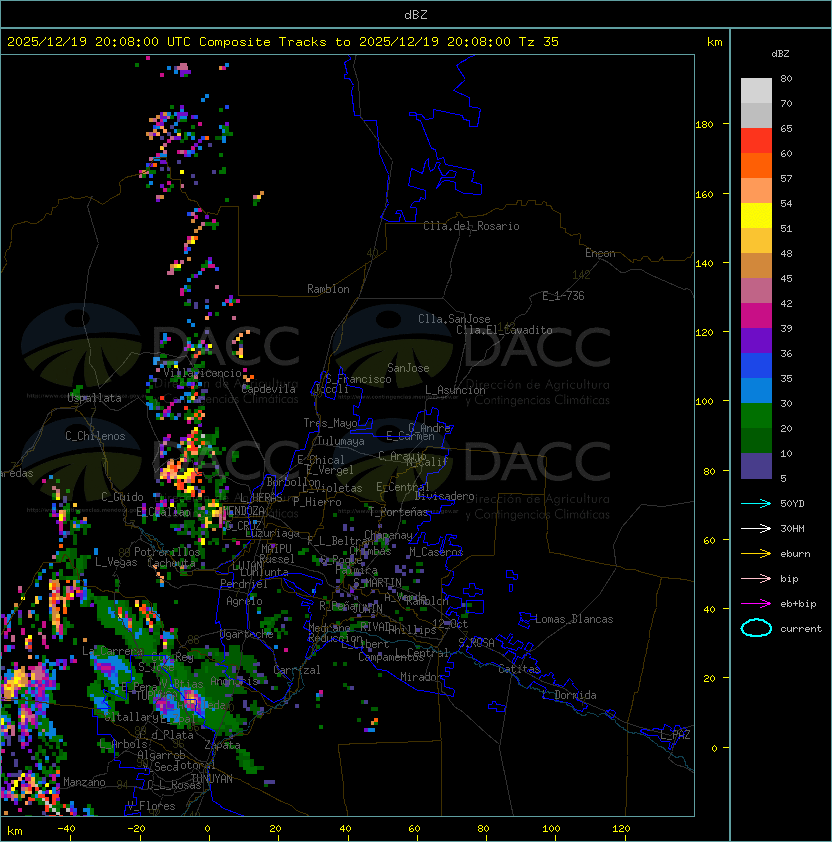Viewport: 832px width, 842px height.
Task: Click the pink bip arrow symbol
Action: coord(756,579)
